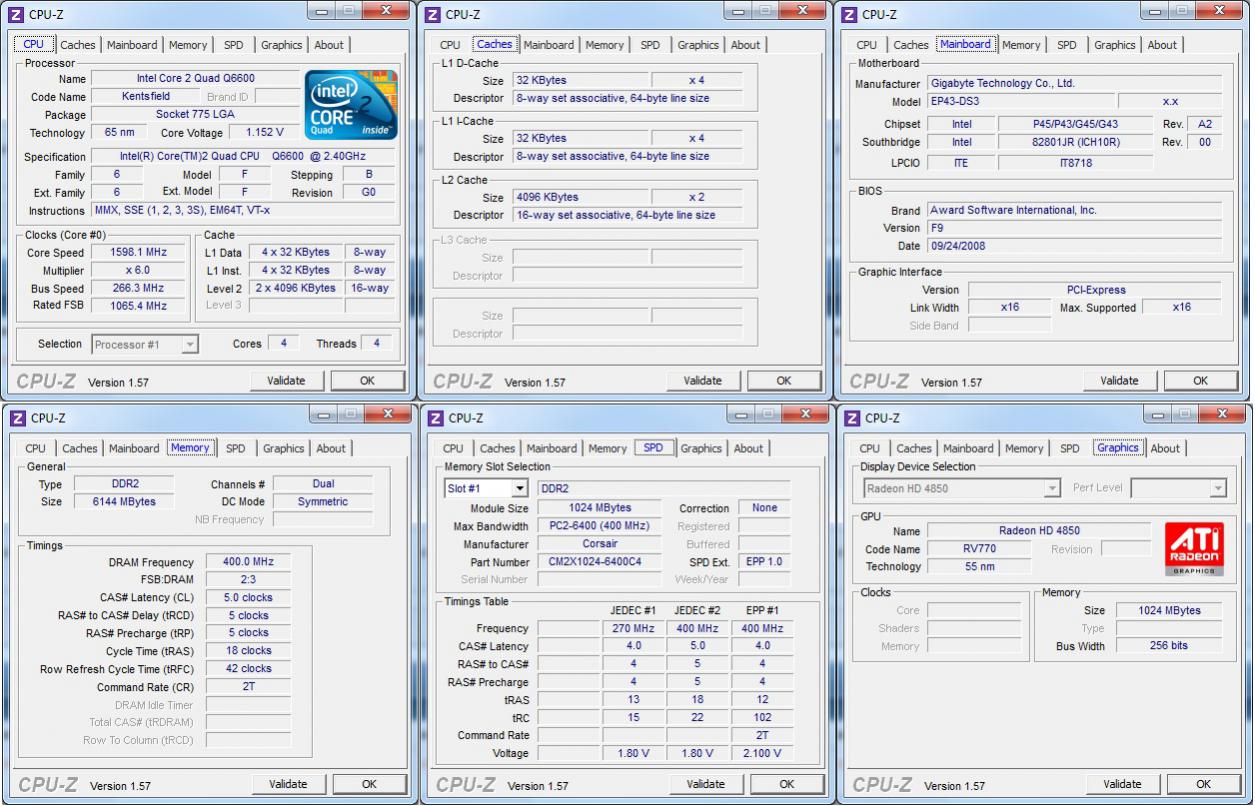The width and height of the screenshot is (1255, 806).
Task: Click the Kentsfield code name field
Action: click(x=146, y=96)
